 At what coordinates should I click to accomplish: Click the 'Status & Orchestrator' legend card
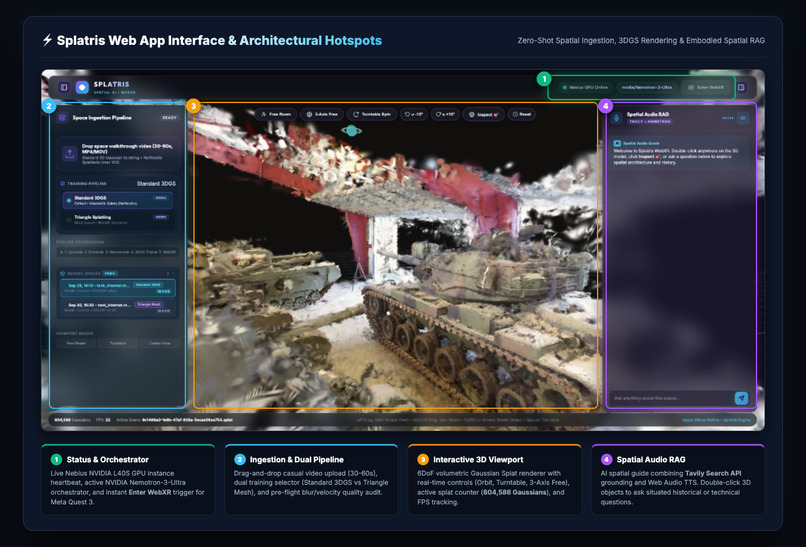128,480
